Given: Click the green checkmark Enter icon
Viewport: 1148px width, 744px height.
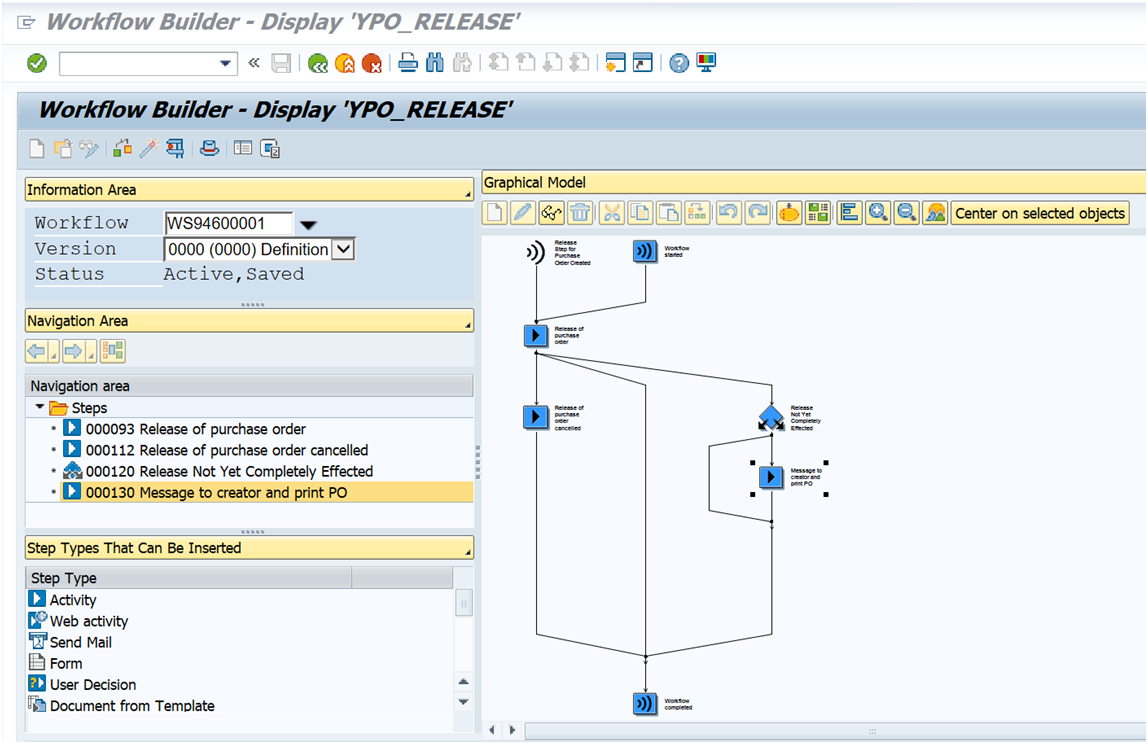Looking at the screenshot, I should coord(35,62).
